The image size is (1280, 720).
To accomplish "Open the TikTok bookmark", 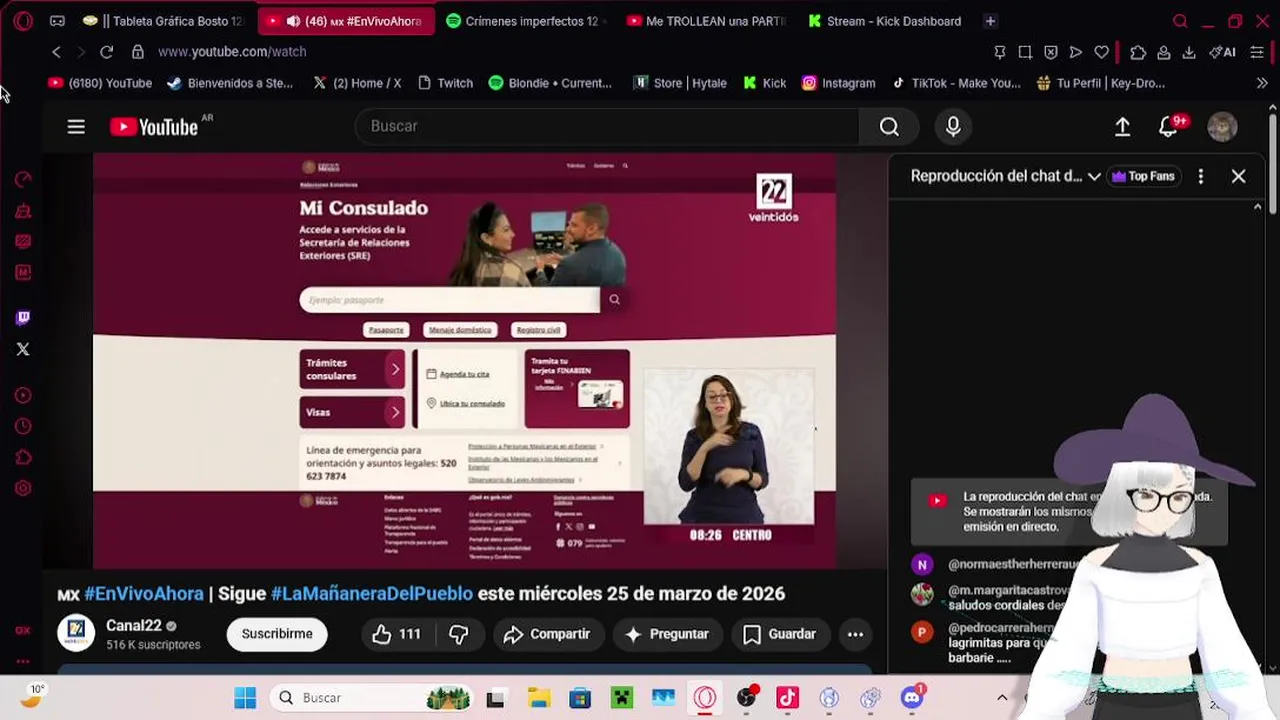I will pyautogui.click(x=957, y=83).
